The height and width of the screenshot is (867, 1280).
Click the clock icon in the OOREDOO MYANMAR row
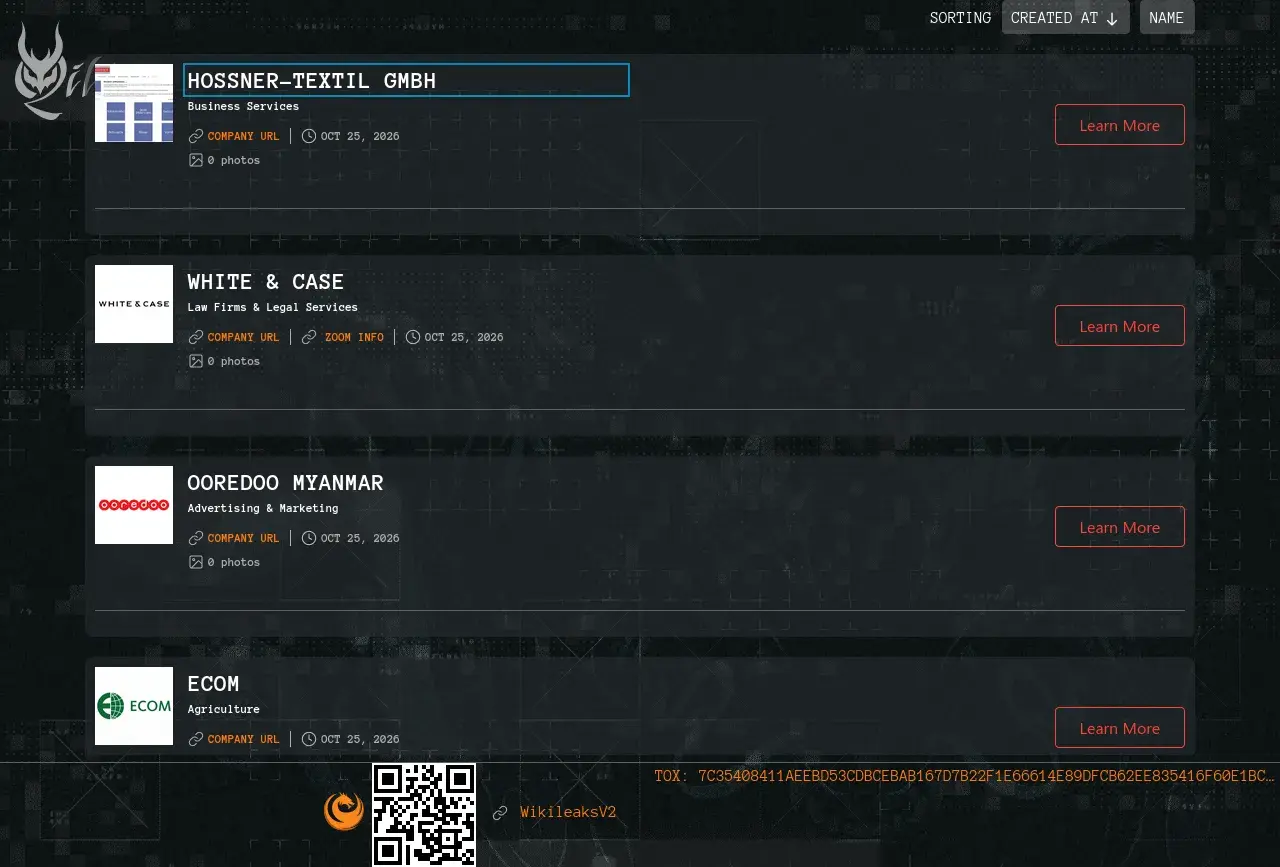(309, 538)
